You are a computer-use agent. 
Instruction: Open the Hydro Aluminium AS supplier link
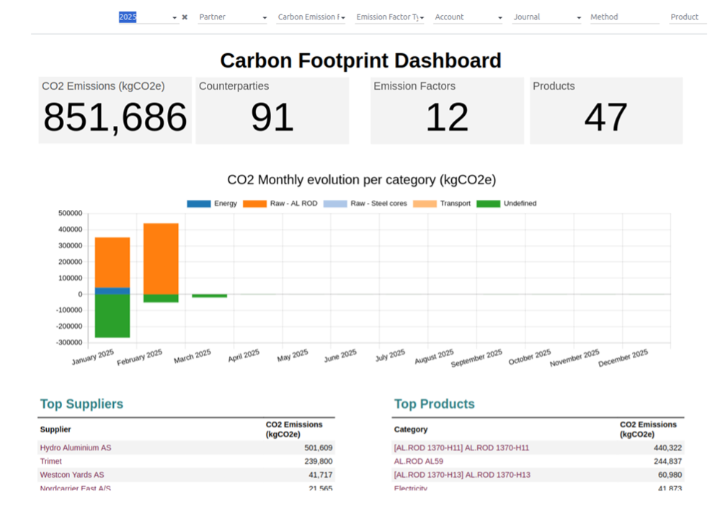[x=75, y=448]
